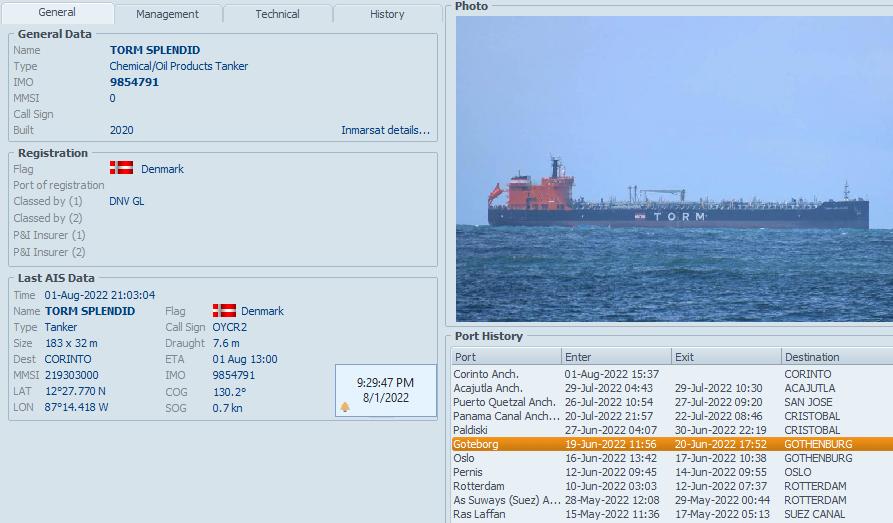Image resolution: width=893 pixels, height=523 pixels.
Task: Click SUEZ CANAL destination cell
Action: click(814, 514)
